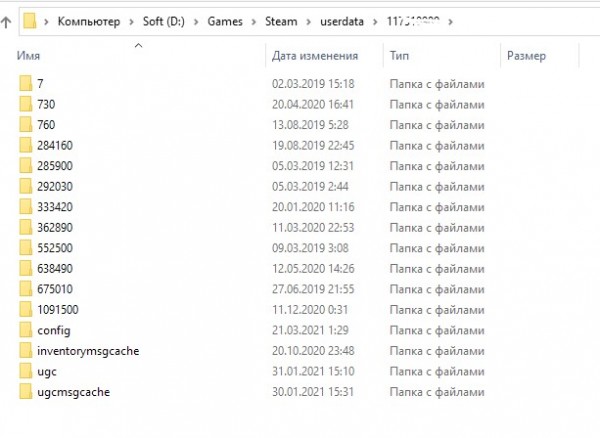This screenshot has height=438, width=600.
Task: Select the 760 folder icon
Action: coord(26,125)
